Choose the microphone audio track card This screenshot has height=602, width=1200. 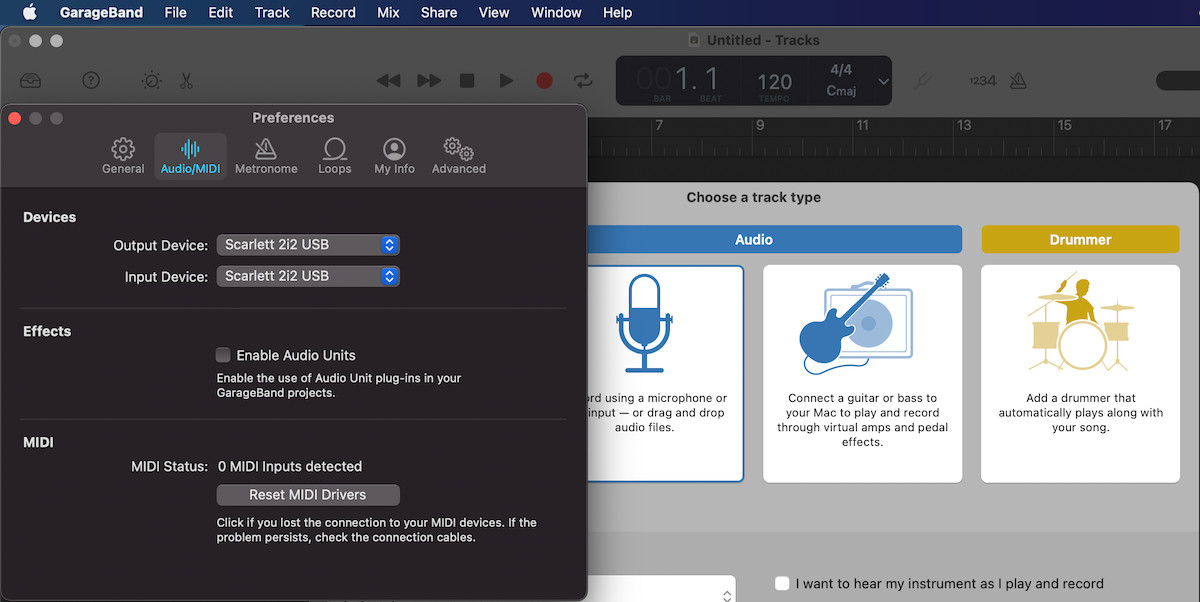click(x=664, y=374)
